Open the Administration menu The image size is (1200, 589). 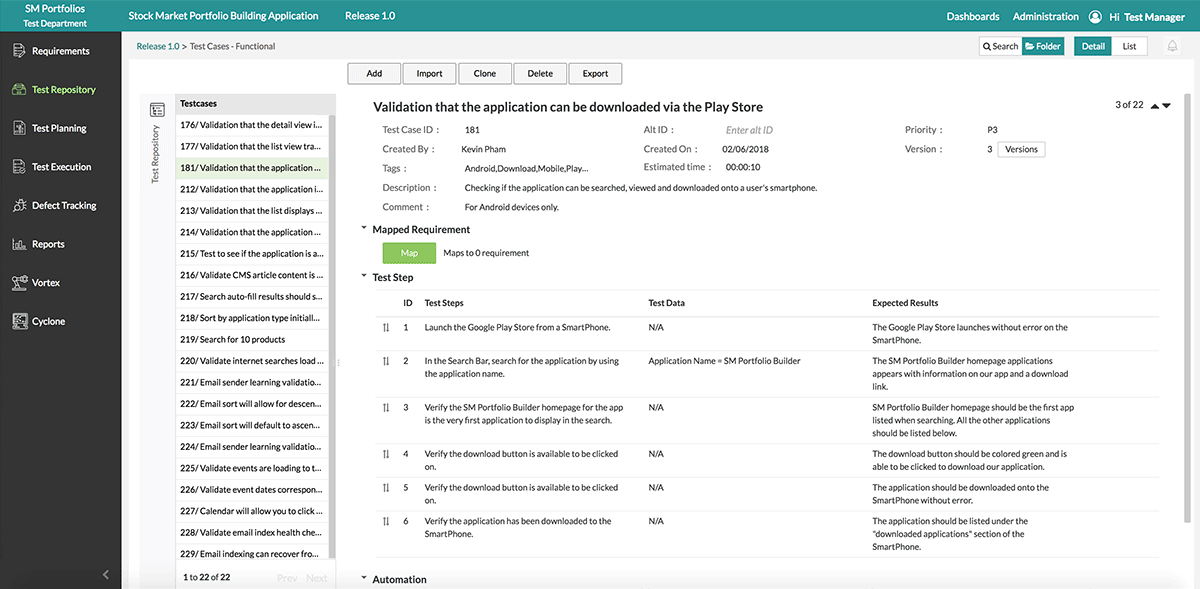(1046, 16)
